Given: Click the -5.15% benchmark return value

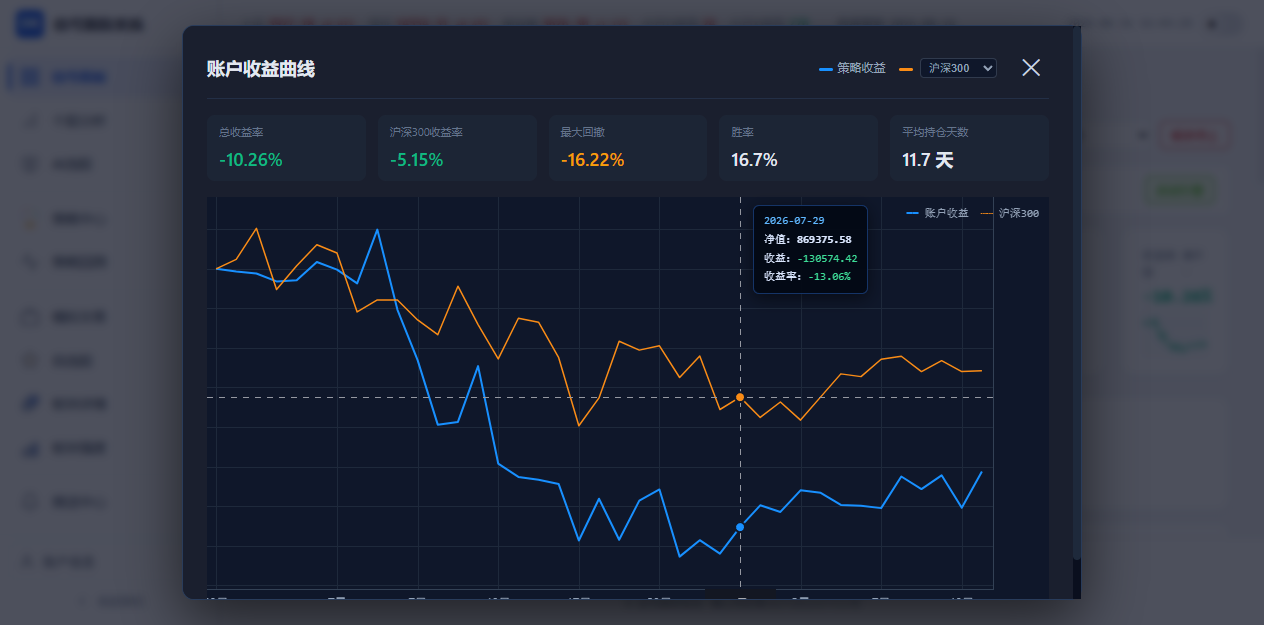Looking at the screenshot, I should (417, 160).
